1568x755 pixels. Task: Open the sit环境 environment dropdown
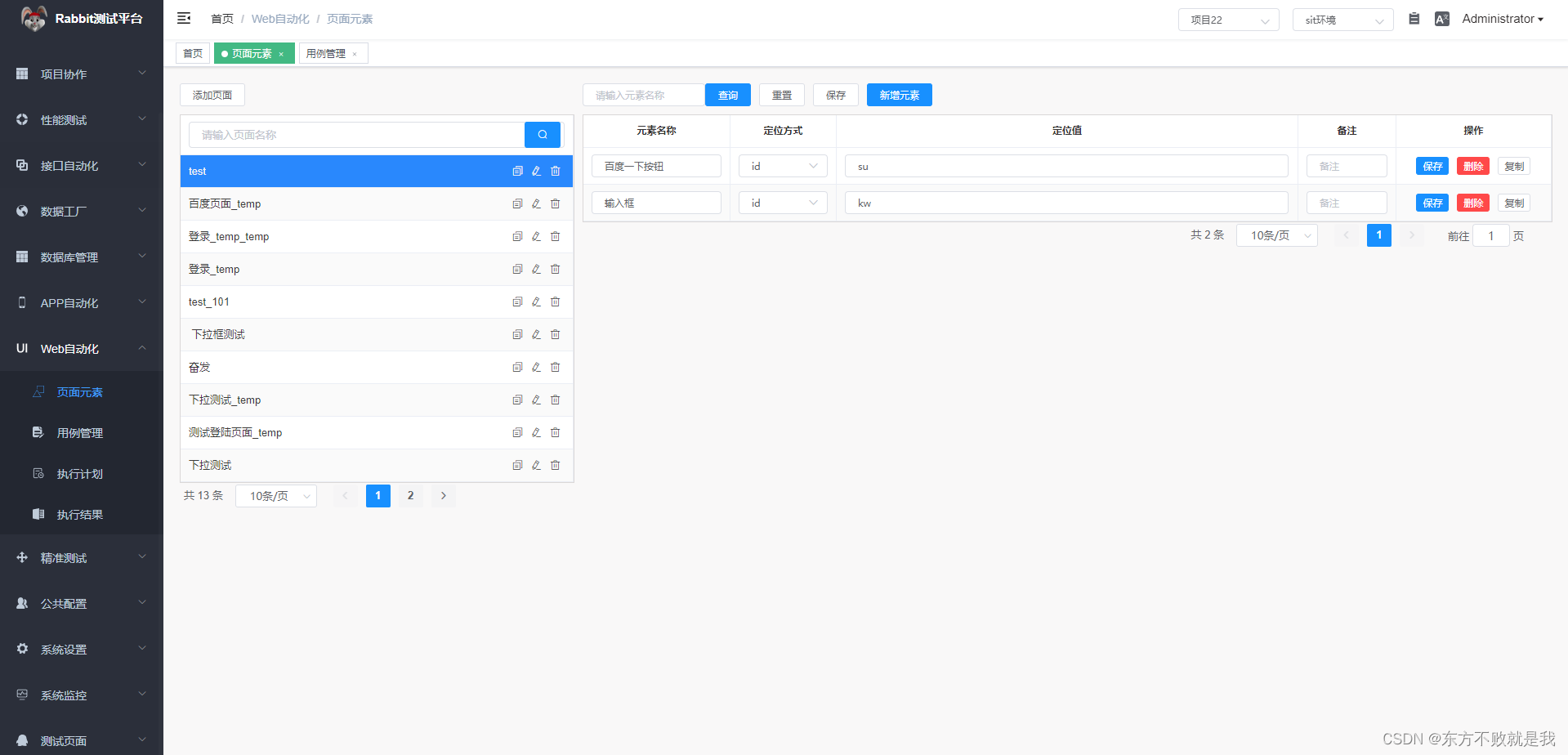tap(1342, 20)
